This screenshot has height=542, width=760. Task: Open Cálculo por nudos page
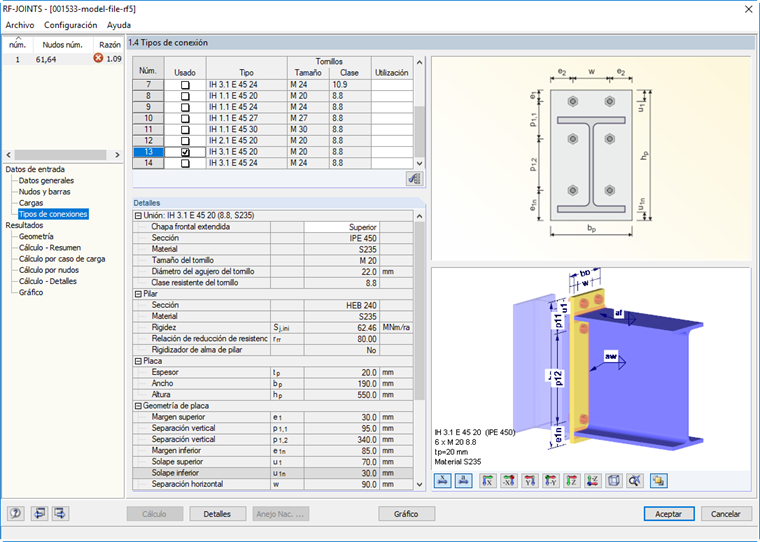point(49,270)
